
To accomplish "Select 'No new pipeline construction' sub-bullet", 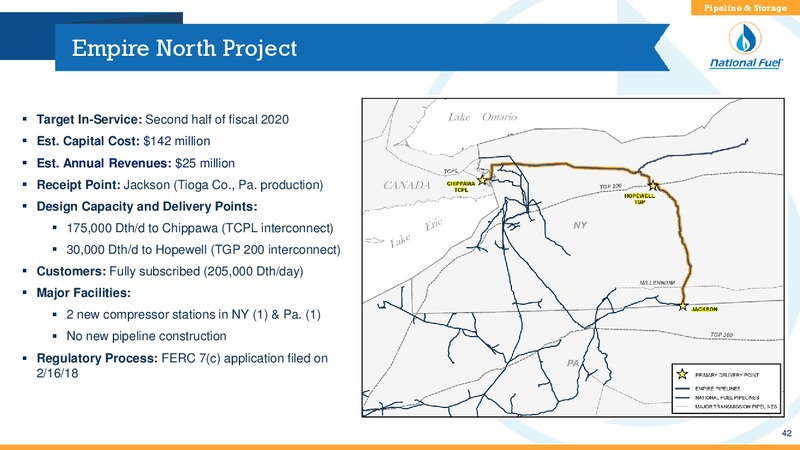I will click(146, 336).
